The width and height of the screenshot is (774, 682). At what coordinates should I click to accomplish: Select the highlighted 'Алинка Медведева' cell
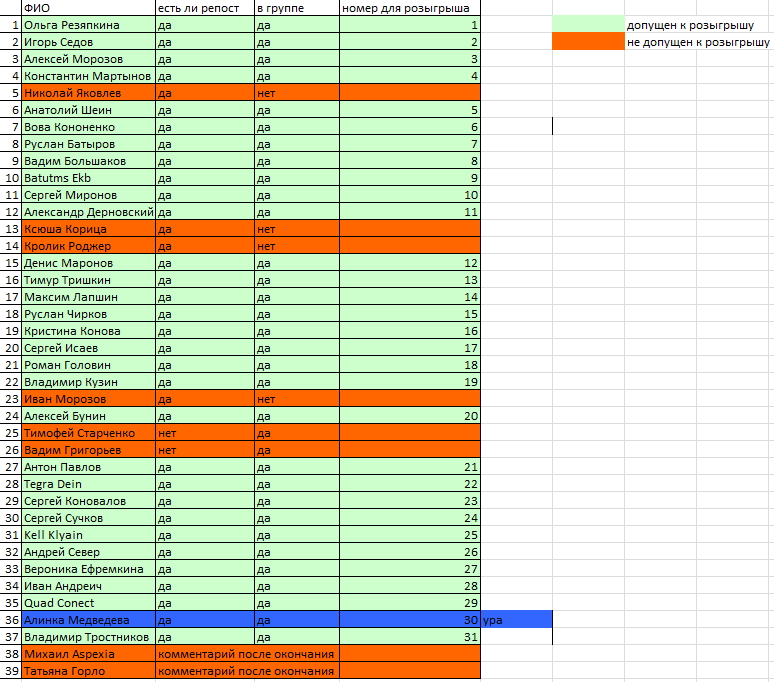88,620
